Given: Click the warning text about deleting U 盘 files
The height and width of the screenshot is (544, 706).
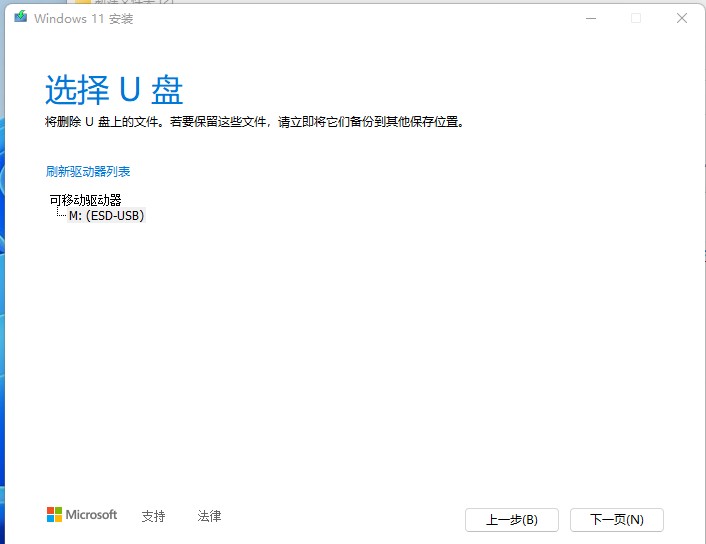Looking at the screenshot, I should (254, 122).
